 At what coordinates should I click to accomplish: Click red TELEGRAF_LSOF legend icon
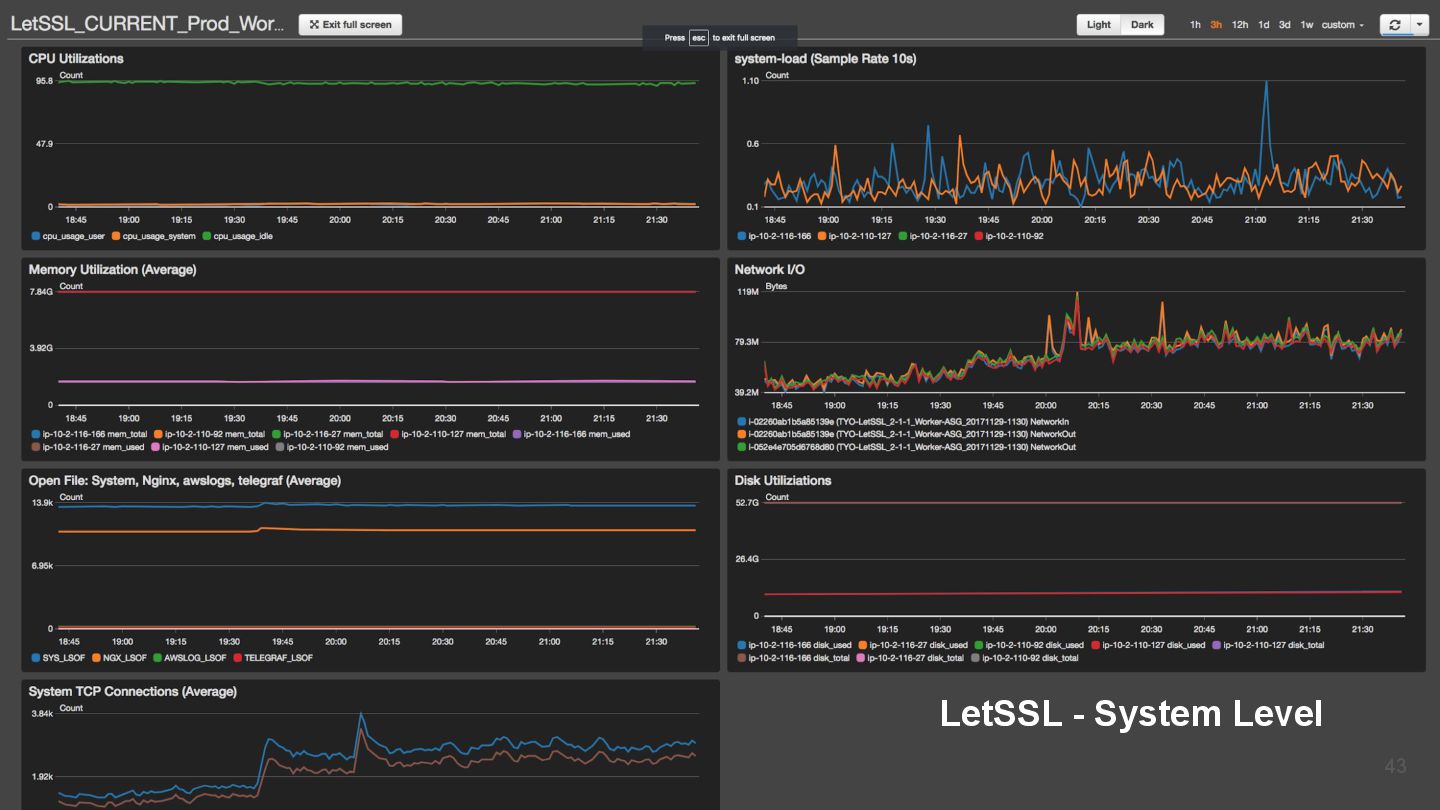pos(237,659)
